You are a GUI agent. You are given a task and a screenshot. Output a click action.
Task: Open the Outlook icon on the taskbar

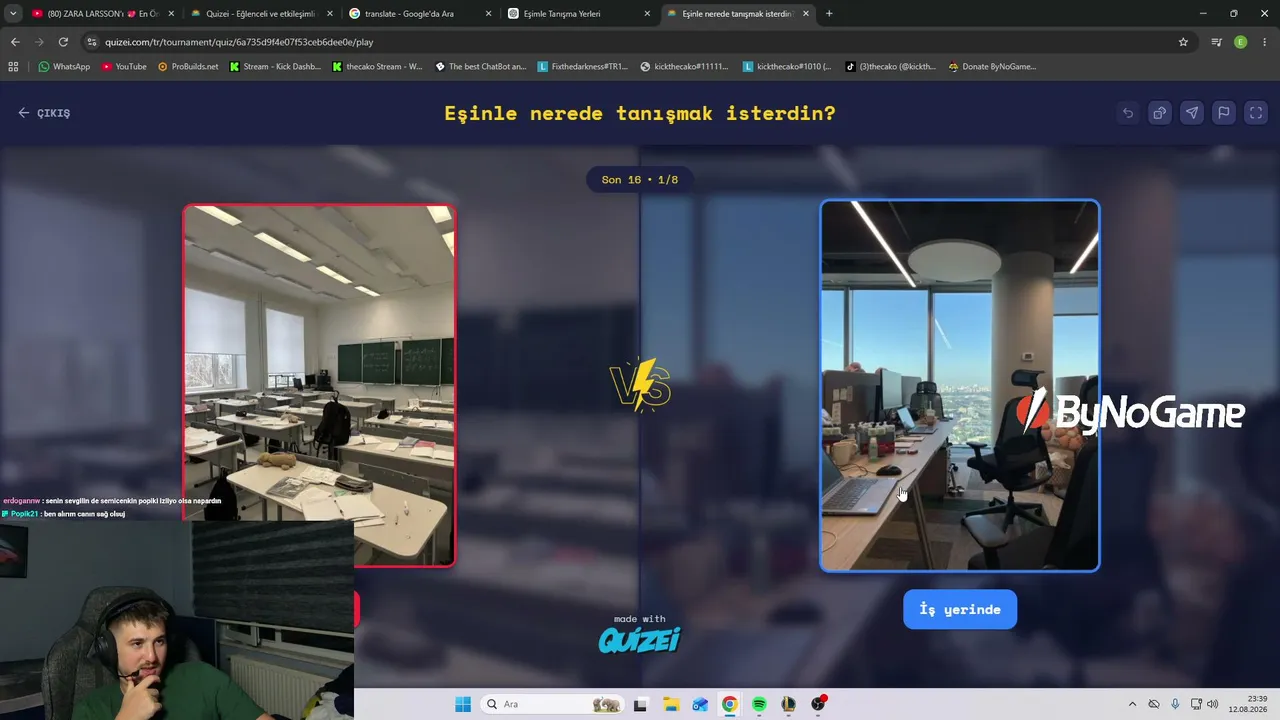pos(700,704)
